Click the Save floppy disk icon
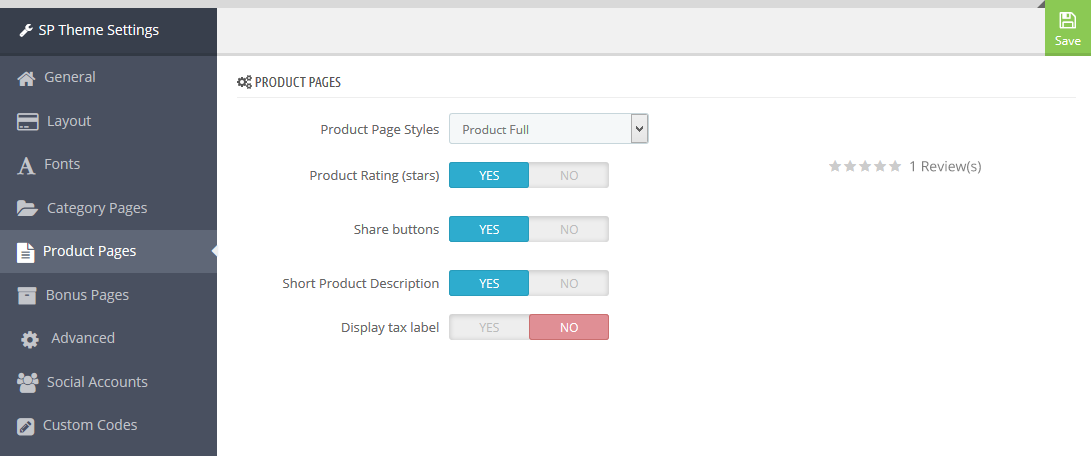Image resolution: width=1091 pixels, height=456 pixels. coord(1067,20)
